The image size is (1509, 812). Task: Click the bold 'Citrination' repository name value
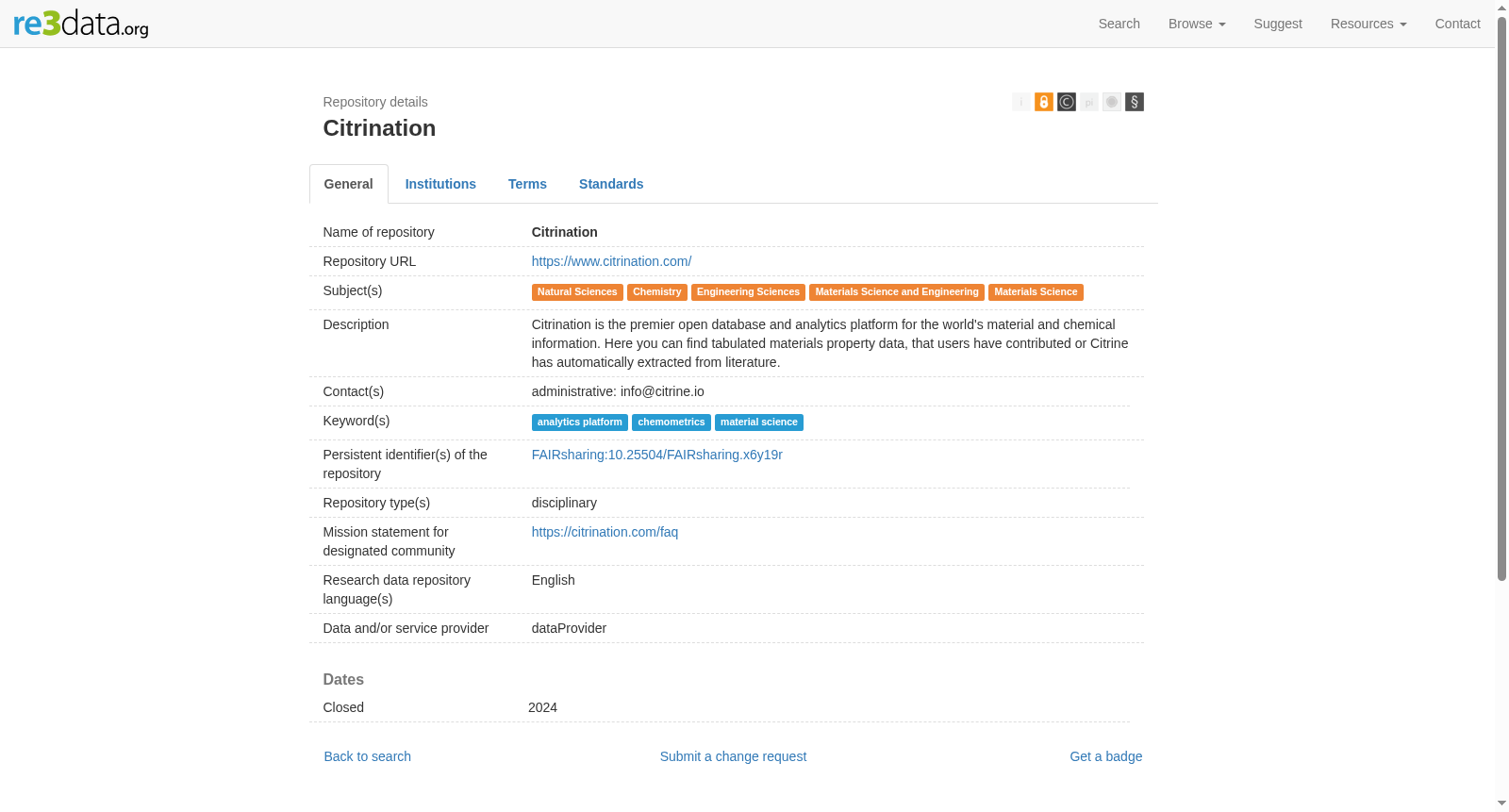coord(565,232)
